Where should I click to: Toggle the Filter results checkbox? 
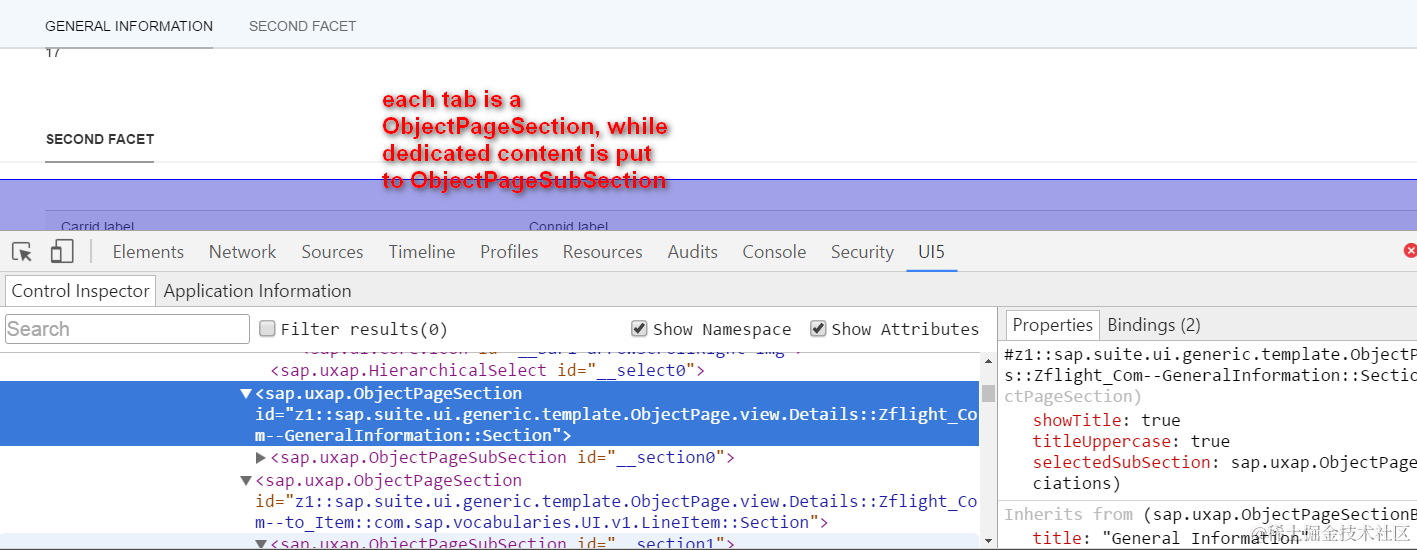(x=267, y=328)
